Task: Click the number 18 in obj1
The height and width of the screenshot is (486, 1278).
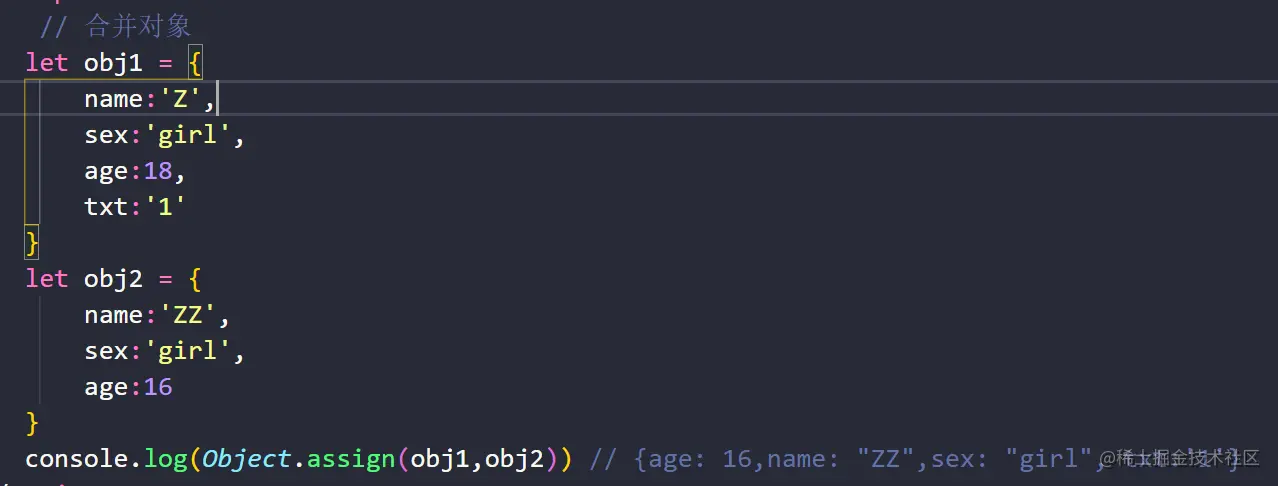Action: pos(158,171)
